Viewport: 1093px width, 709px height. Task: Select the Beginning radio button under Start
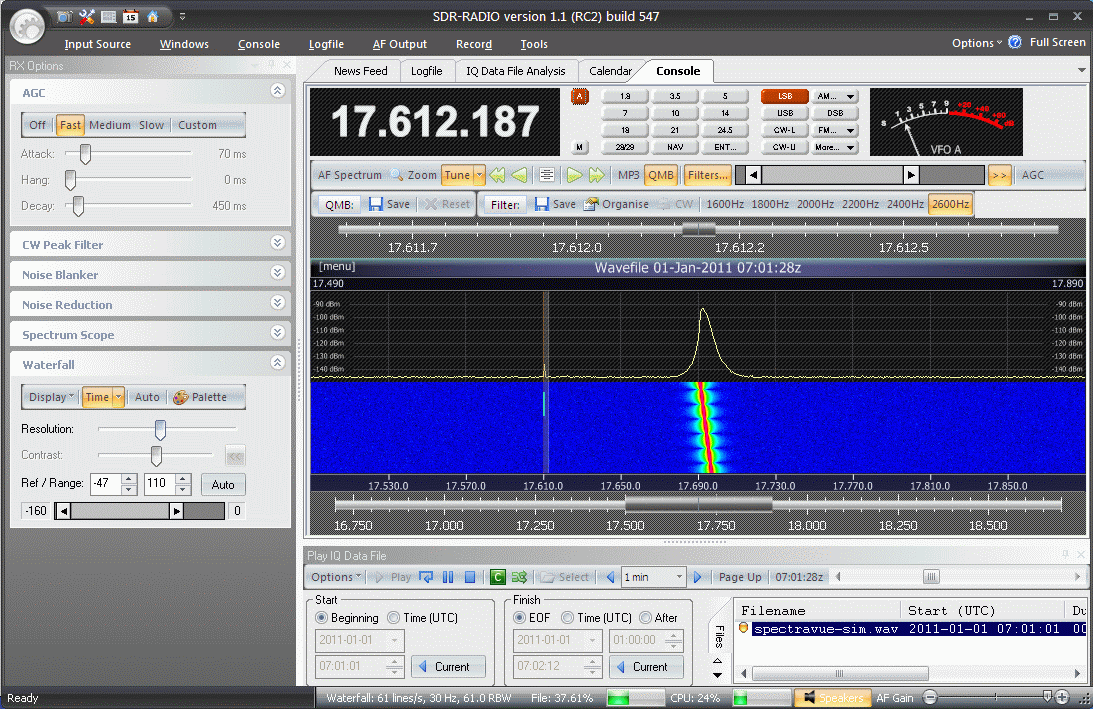321,618
